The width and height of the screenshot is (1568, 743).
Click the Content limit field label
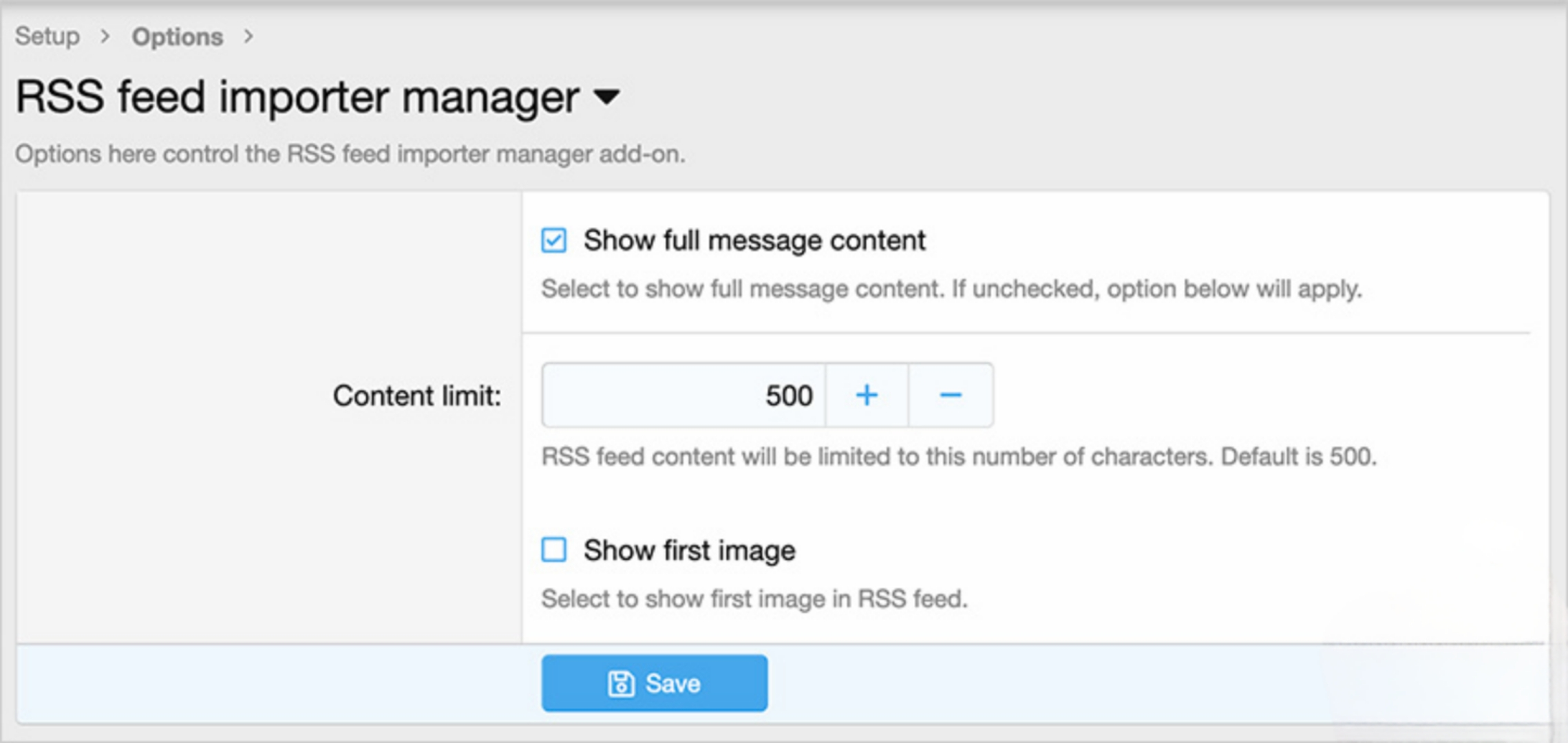(x=416, y=396)
